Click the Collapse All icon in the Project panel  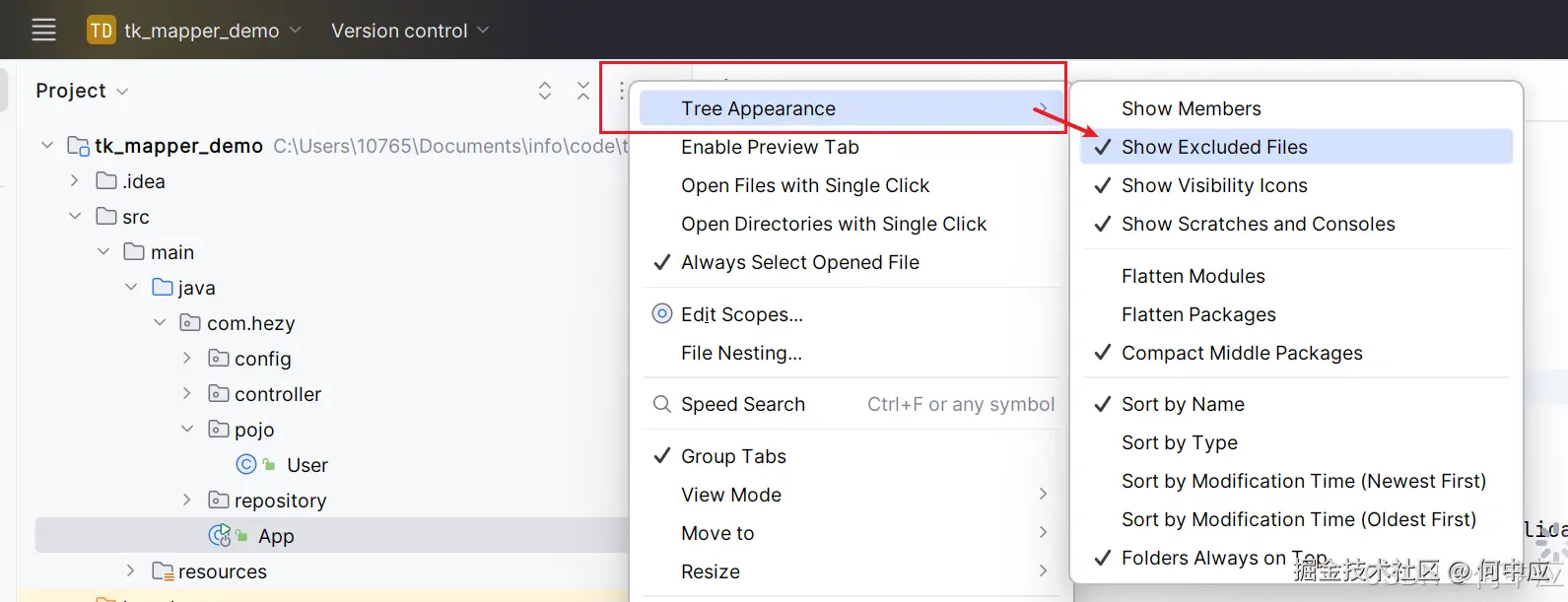point(583,91)
